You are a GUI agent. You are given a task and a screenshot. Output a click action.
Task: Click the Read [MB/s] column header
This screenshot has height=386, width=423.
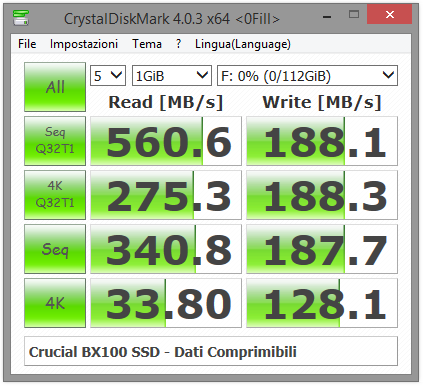(166, 102)
